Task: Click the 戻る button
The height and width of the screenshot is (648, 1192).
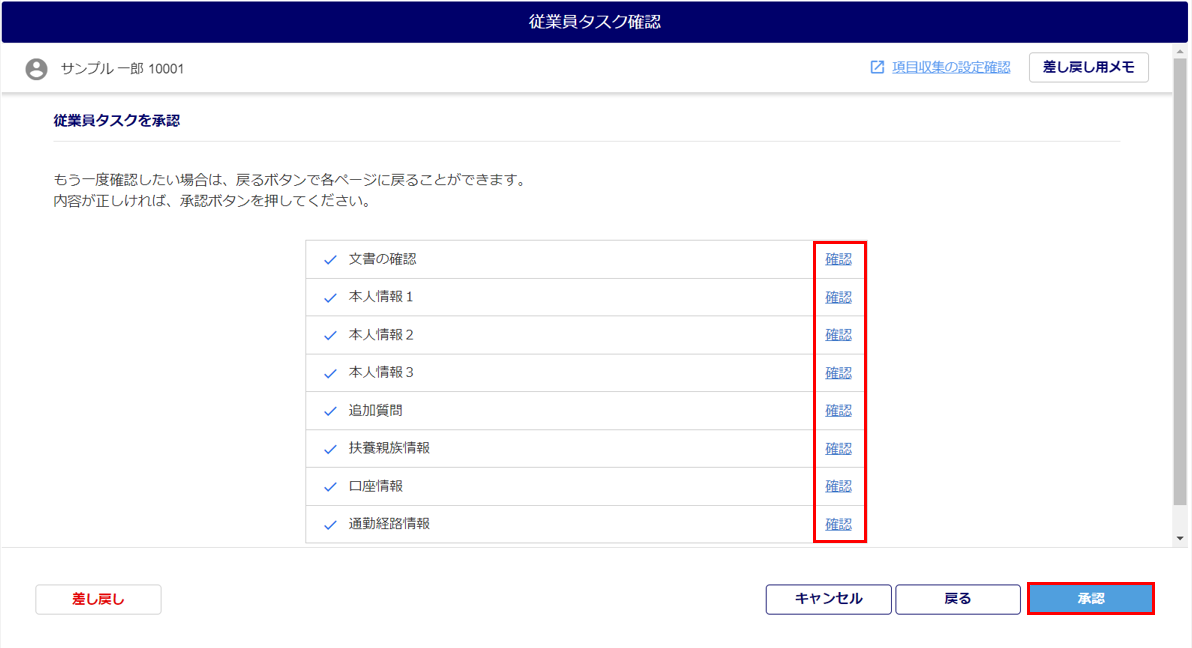Action: pyautogui.click(x=957, y=599)
